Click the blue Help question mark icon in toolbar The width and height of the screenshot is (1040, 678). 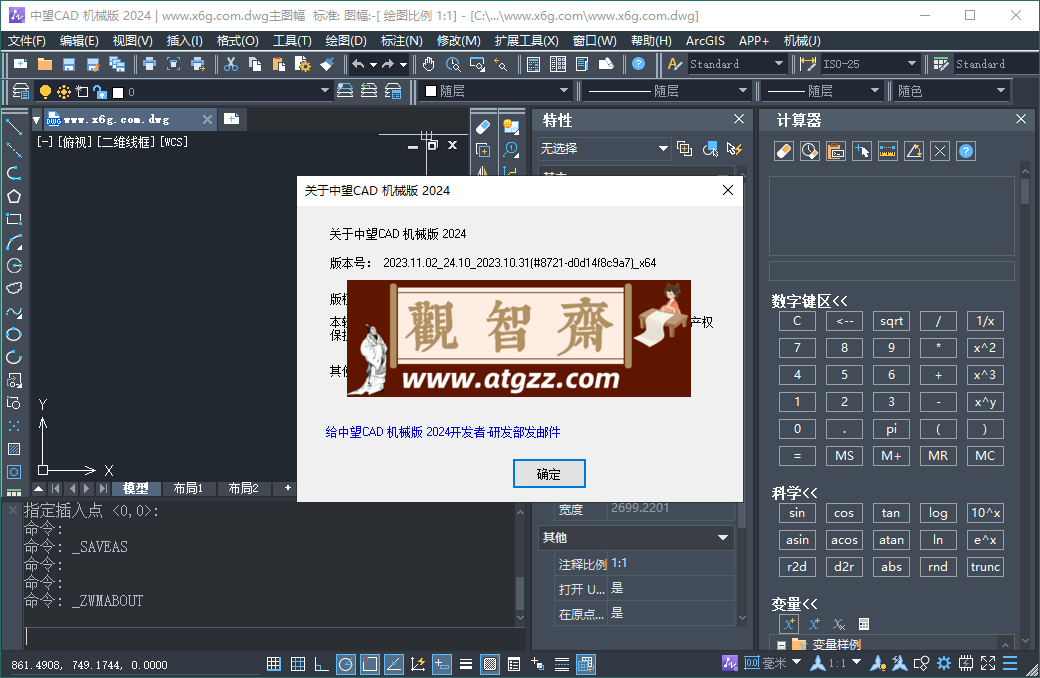pyautogui.click(x=638, y=64)
